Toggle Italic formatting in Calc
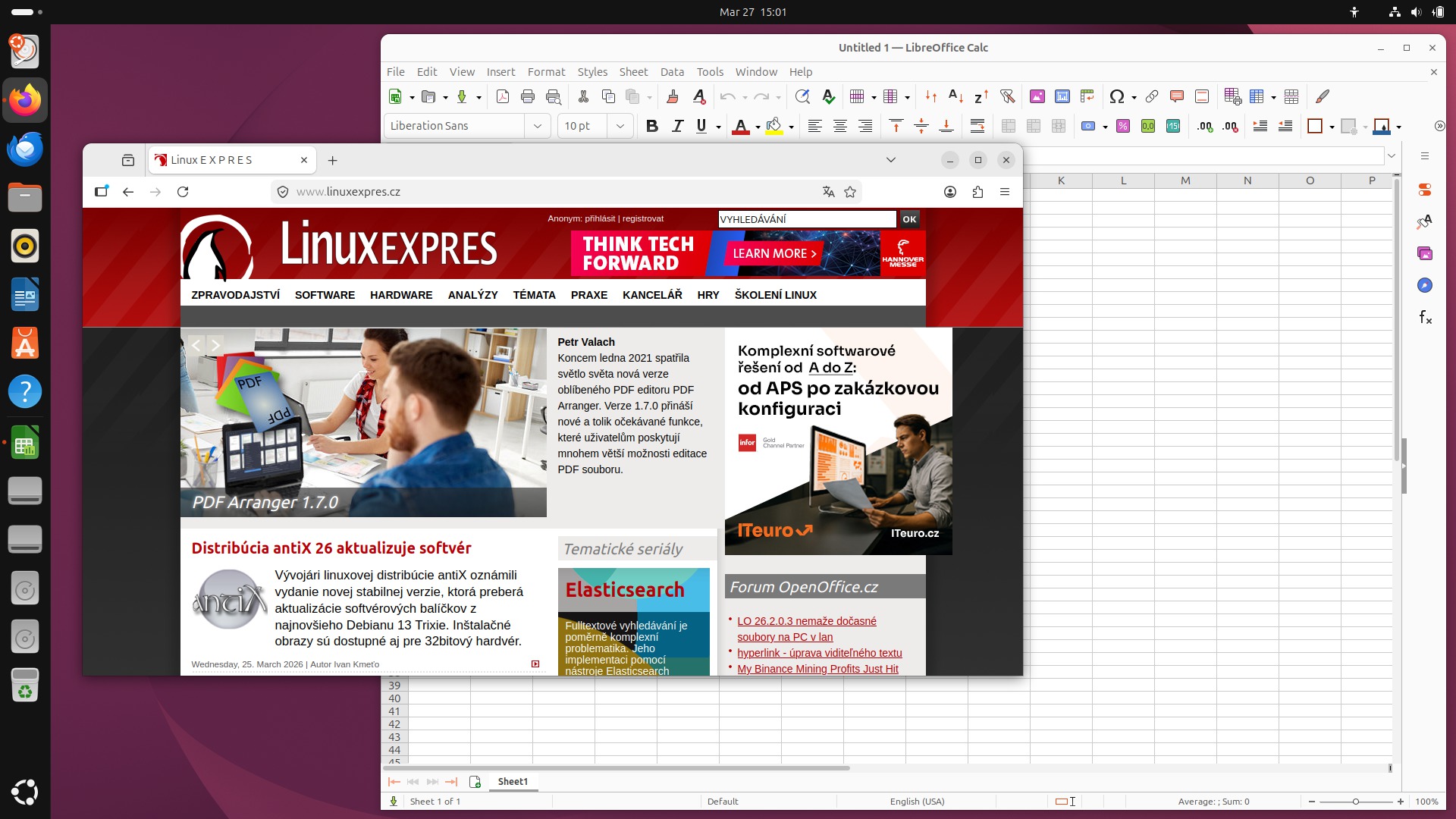The height and width of the screenshot is (819, 1456). [x=677, y=127]
